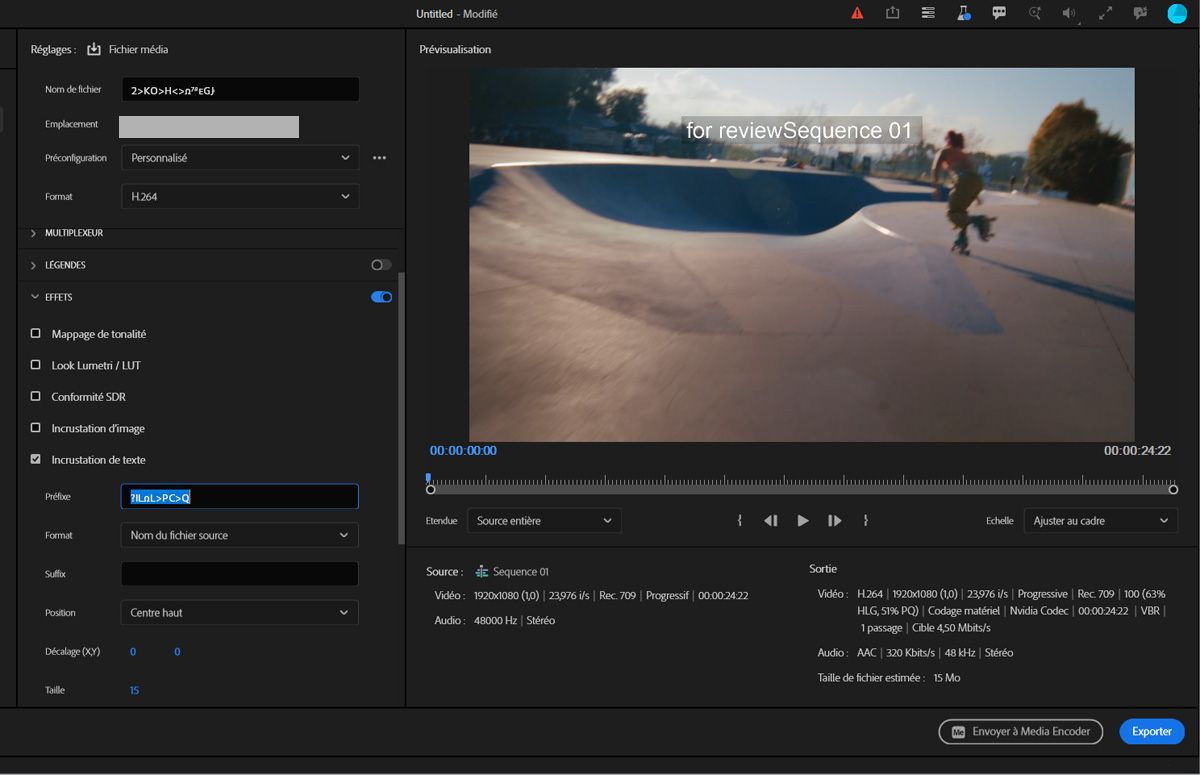The height and width of the screenshot is (775, 1200).
Task: Click the 'Untitled - Modifié' window title
Action: click(456, 14)
